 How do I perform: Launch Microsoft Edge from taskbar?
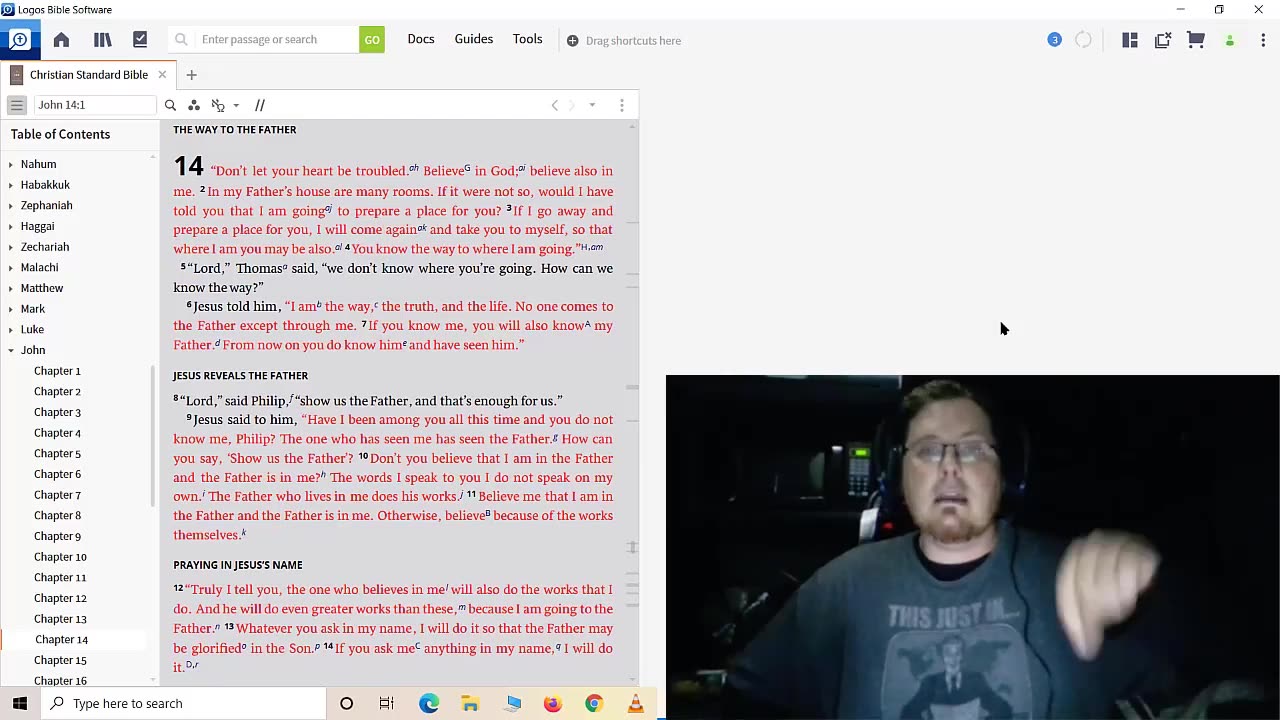429,704
